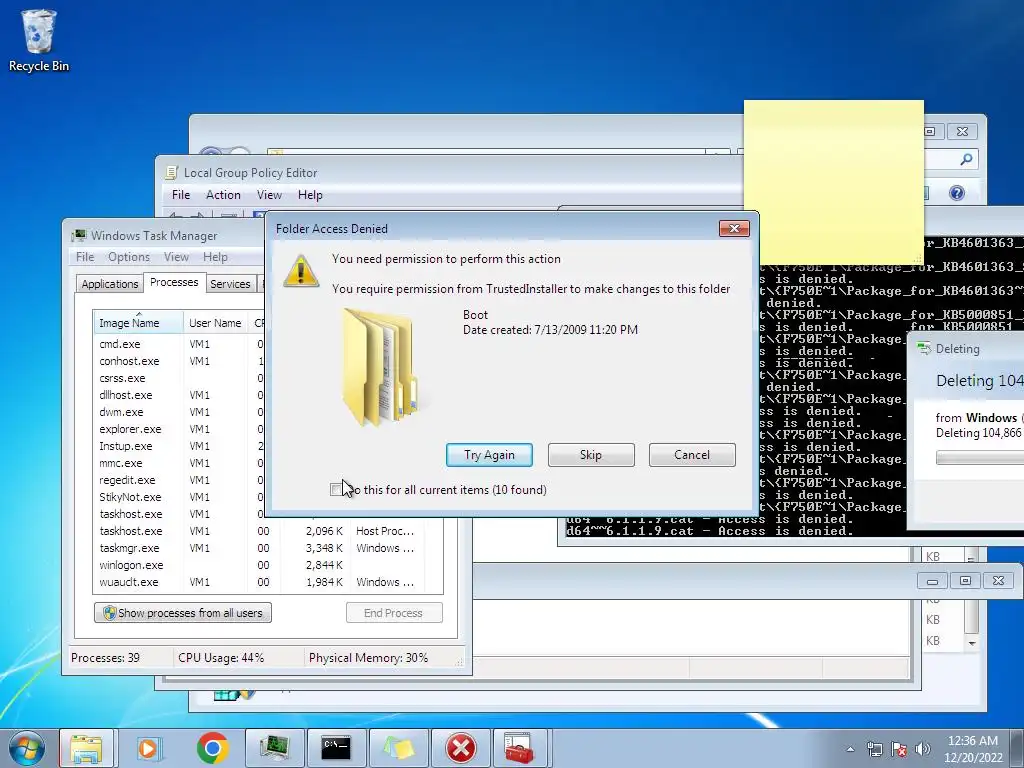Select conhost.exe process row
Image resolution: width=1024 pixels, height=768 pixels.
tap(180, 361)
